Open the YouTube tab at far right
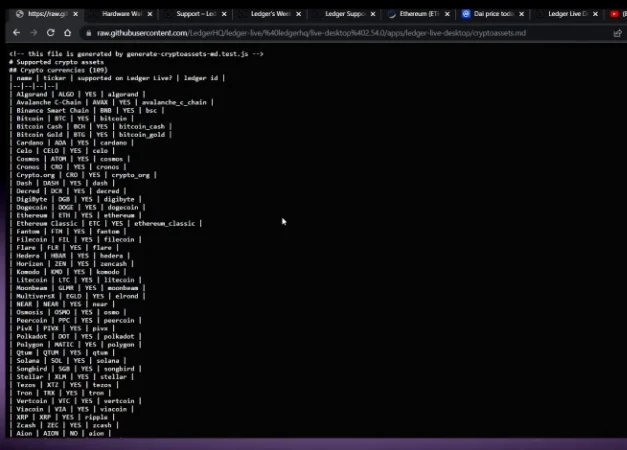Viewport: 627px width, 450px height. [x=615, y=14]
